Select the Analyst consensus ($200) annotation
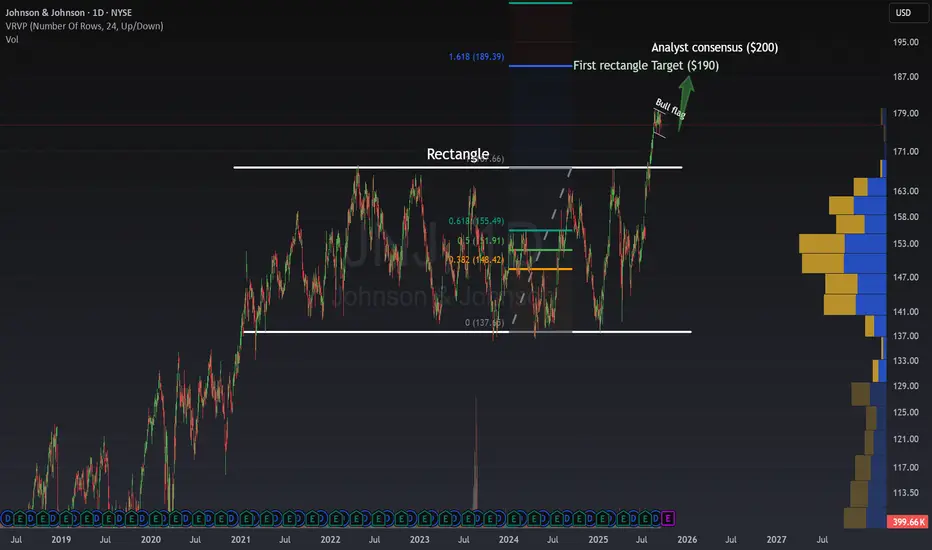The image size is (932, 550). [714, 48]
